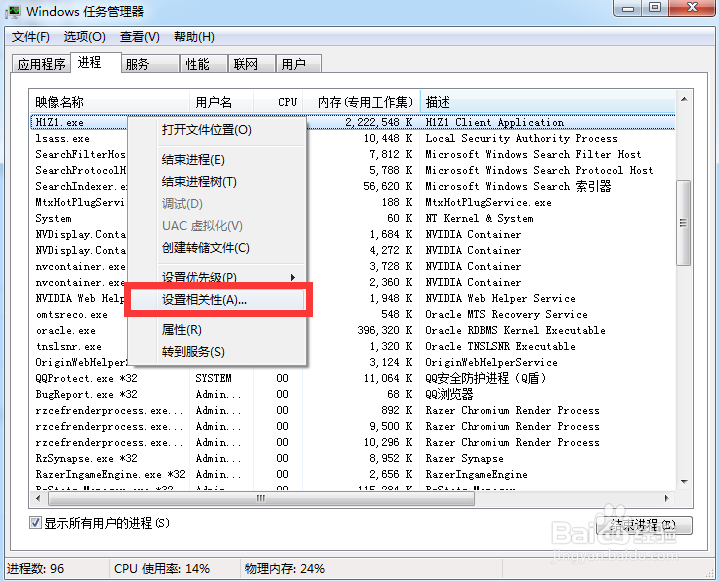
Task: Choose 打开文件位置(O) in context menu
Action: point(217,130)
